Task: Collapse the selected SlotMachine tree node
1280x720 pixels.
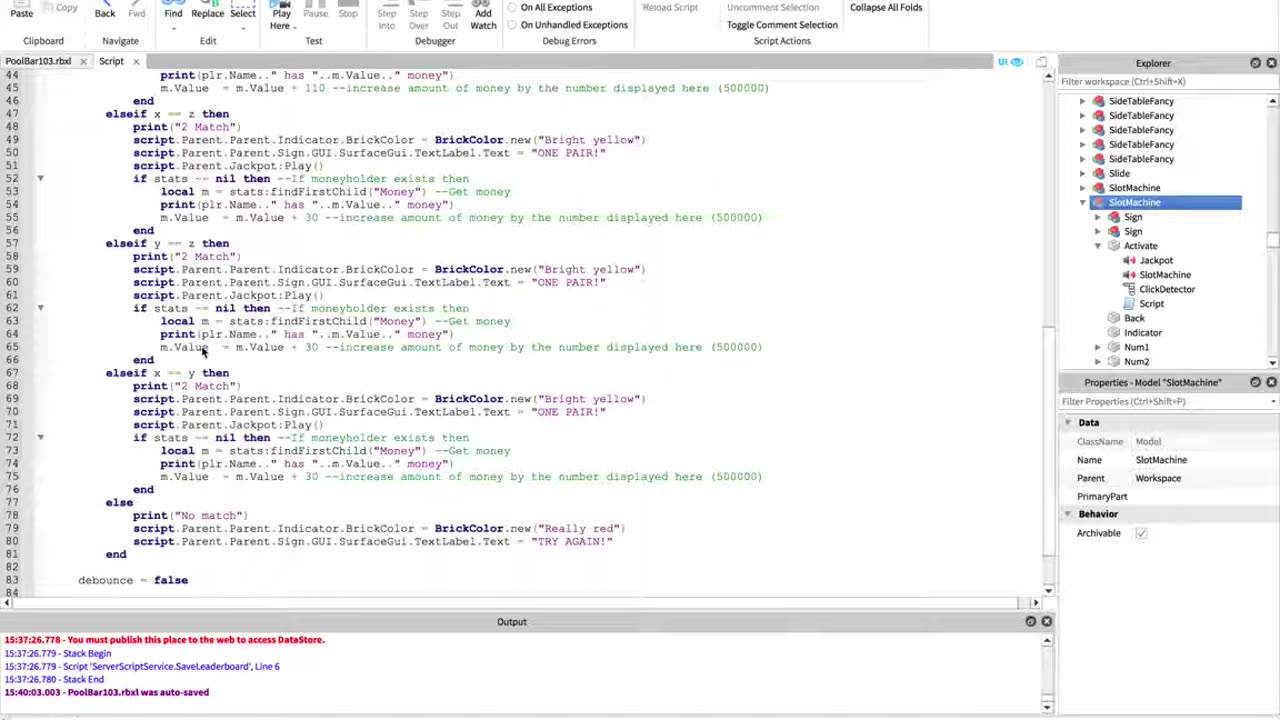Action: [x=1082, y=203]
